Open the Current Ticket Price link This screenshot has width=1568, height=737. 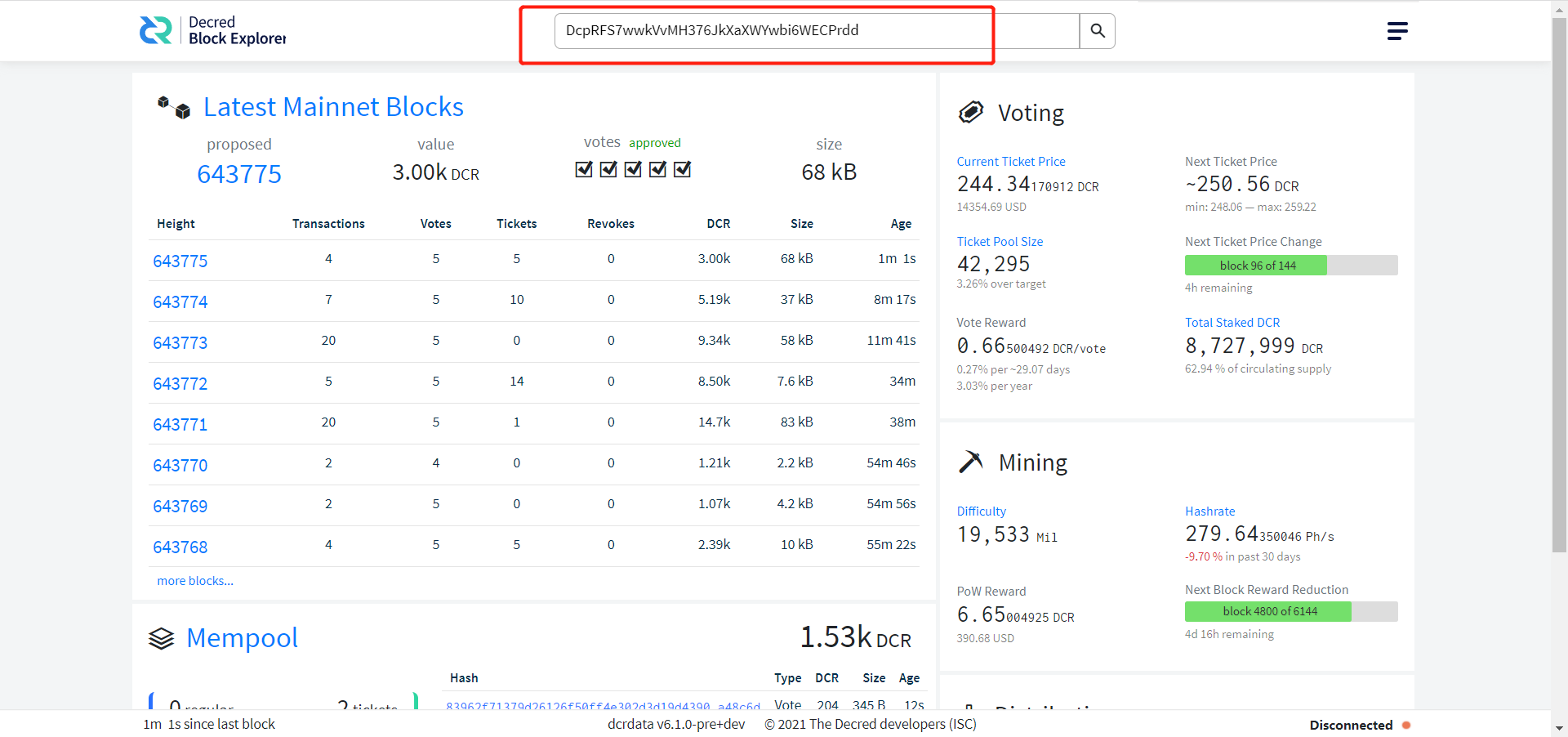click(1010, 162)
